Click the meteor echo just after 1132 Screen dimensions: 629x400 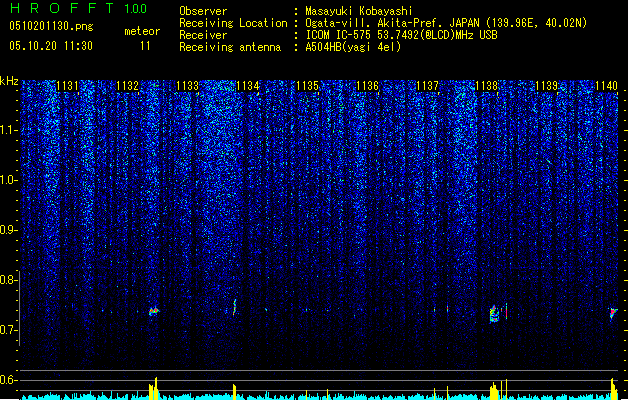154,311
